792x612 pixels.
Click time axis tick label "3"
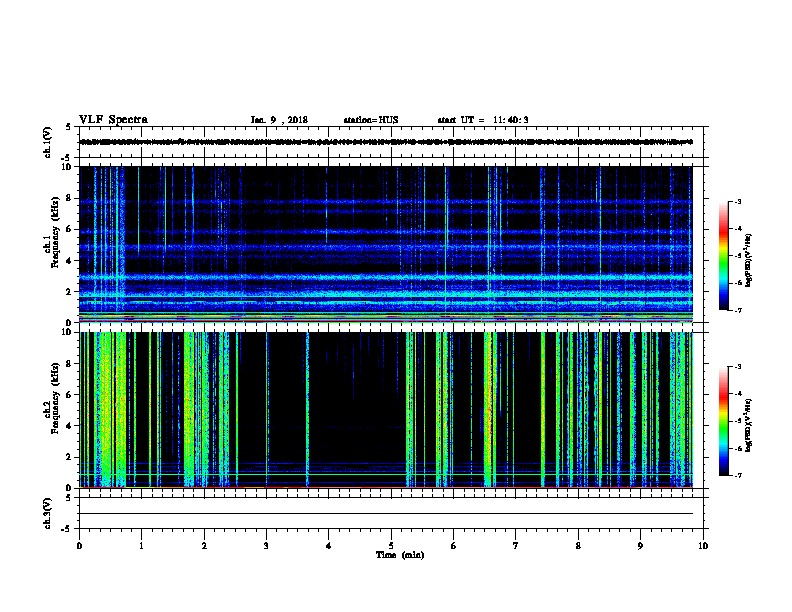tap(266, 546)
